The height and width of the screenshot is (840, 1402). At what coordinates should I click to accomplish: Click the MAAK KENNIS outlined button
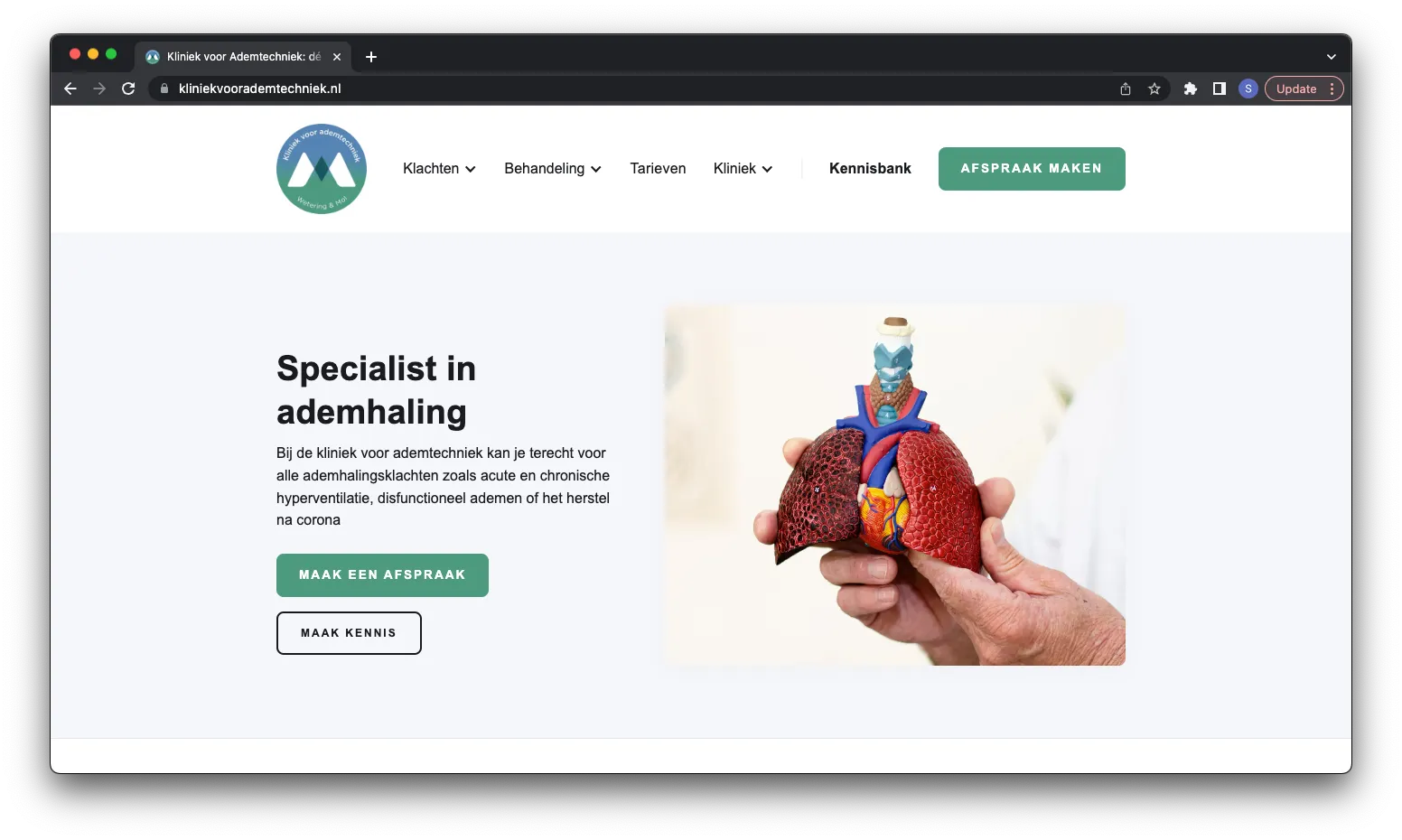pos(349,633)
